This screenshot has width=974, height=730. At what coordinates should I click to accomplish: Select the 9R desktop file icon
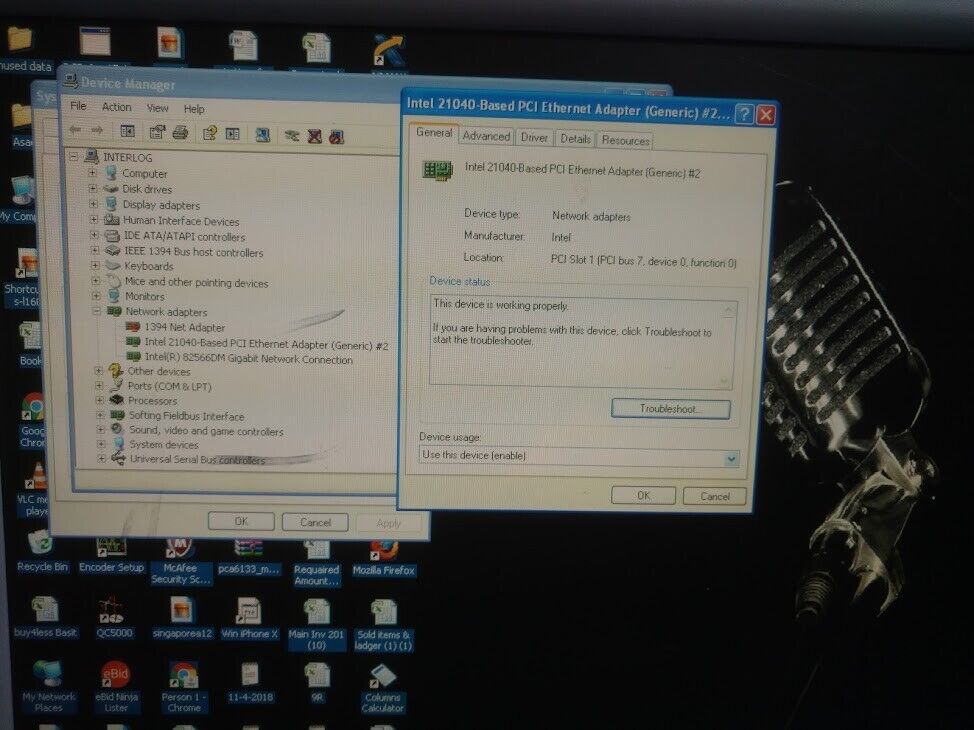point(317,683)
